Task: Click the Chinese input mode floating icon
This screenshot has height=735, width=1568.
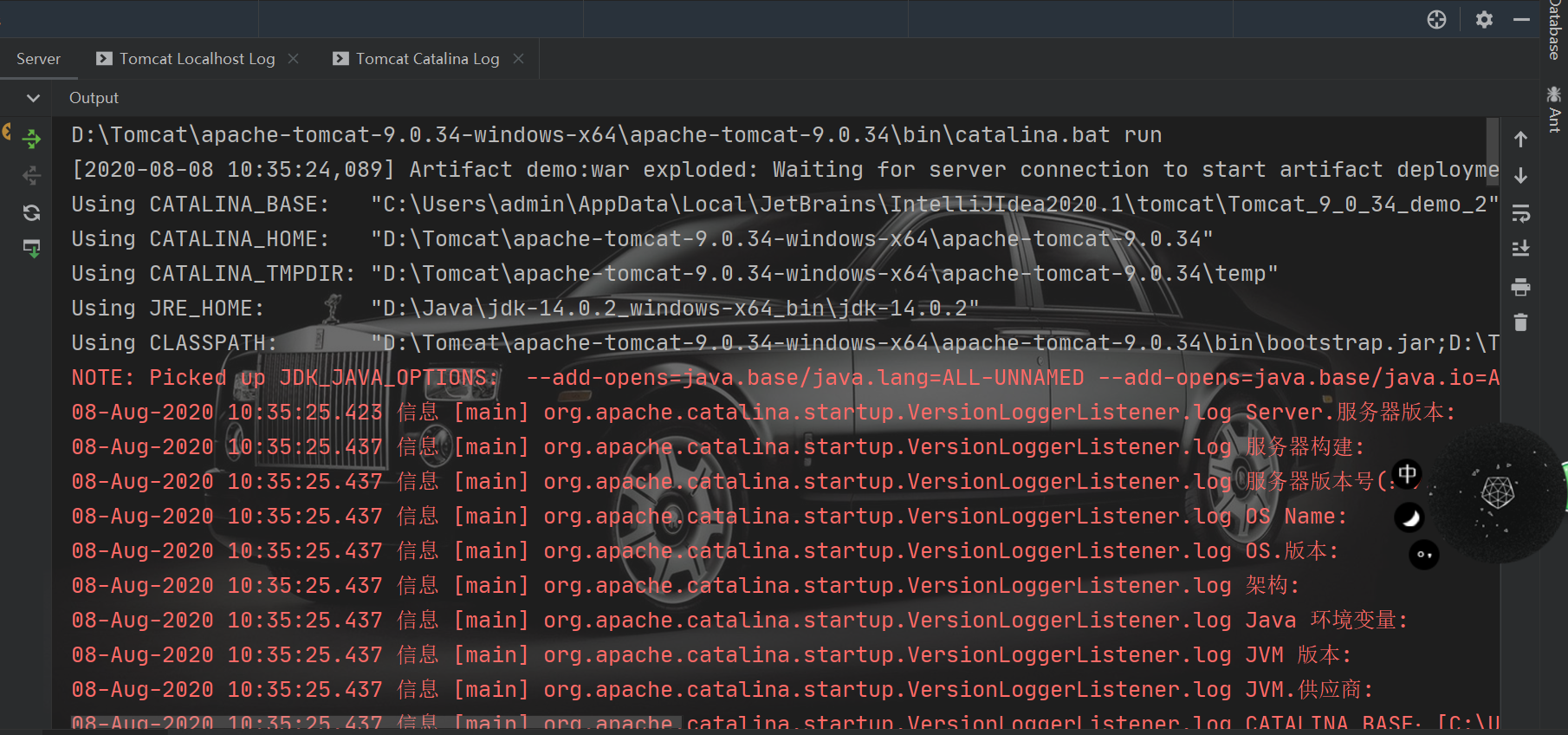Action: [1408, 473]
